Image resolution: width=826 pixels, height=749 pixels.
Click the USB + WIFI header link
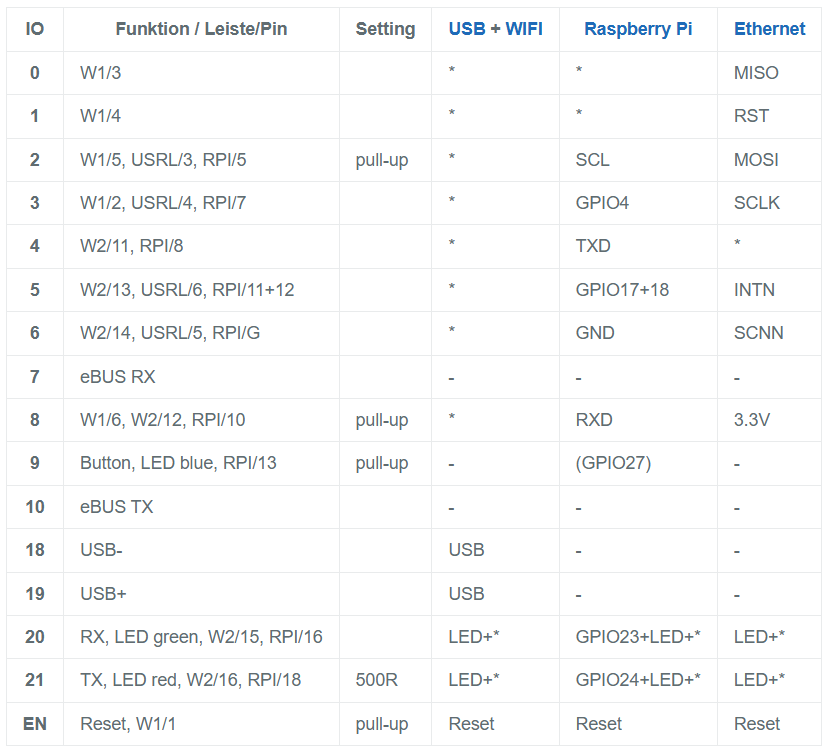(x=495, y=29)
